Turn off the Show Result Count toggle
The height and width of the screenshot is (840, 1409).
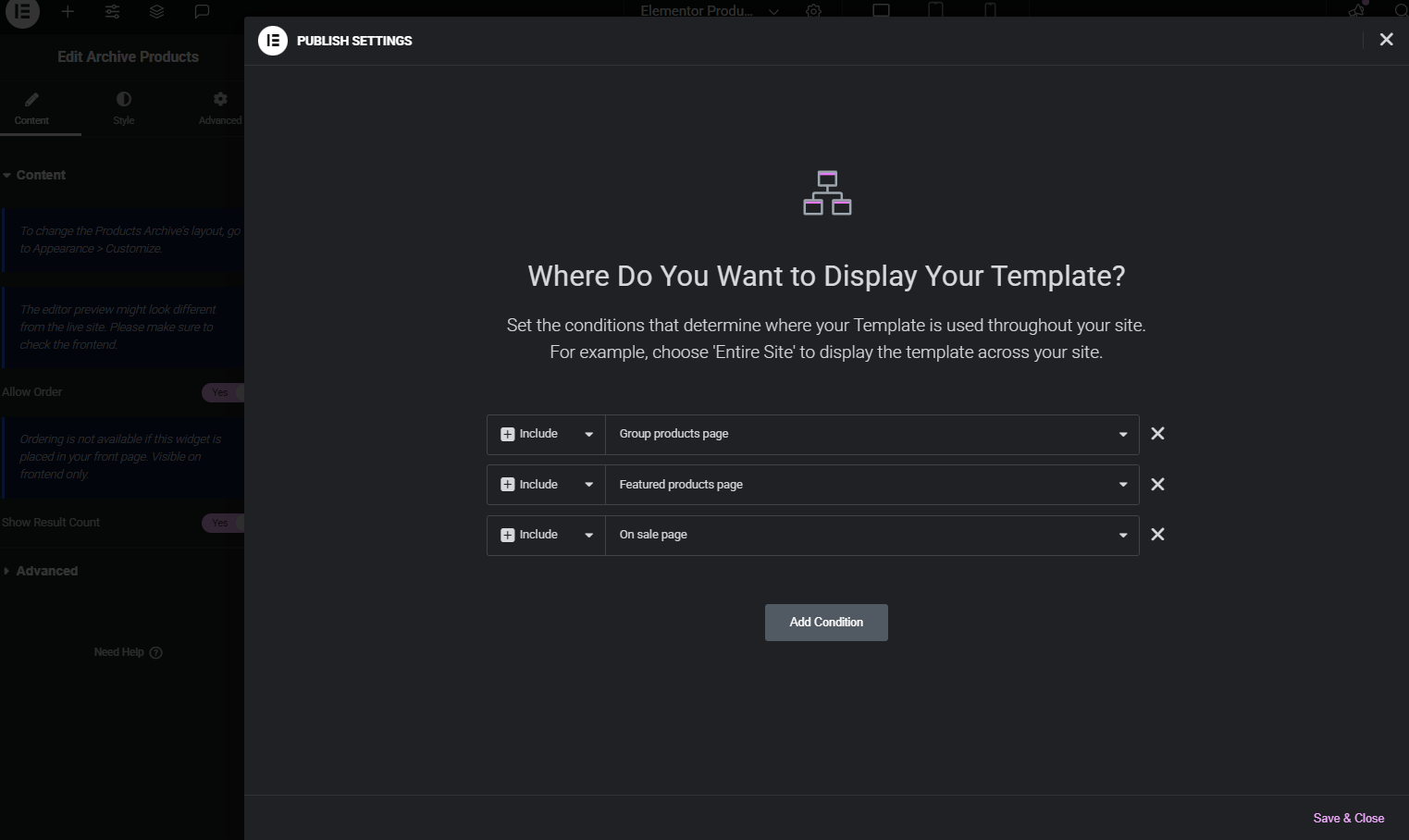click(221, 523)
